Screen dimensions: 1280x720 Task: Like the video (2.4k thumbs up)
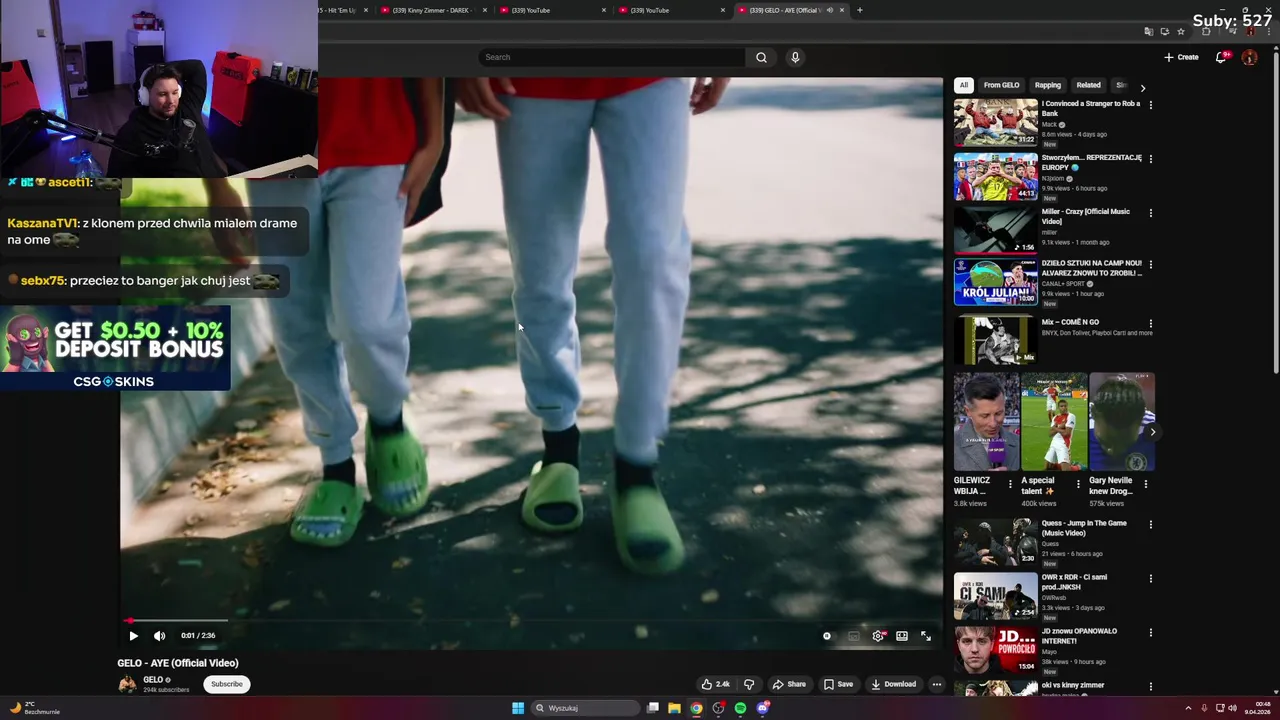[x=715, y=684]
